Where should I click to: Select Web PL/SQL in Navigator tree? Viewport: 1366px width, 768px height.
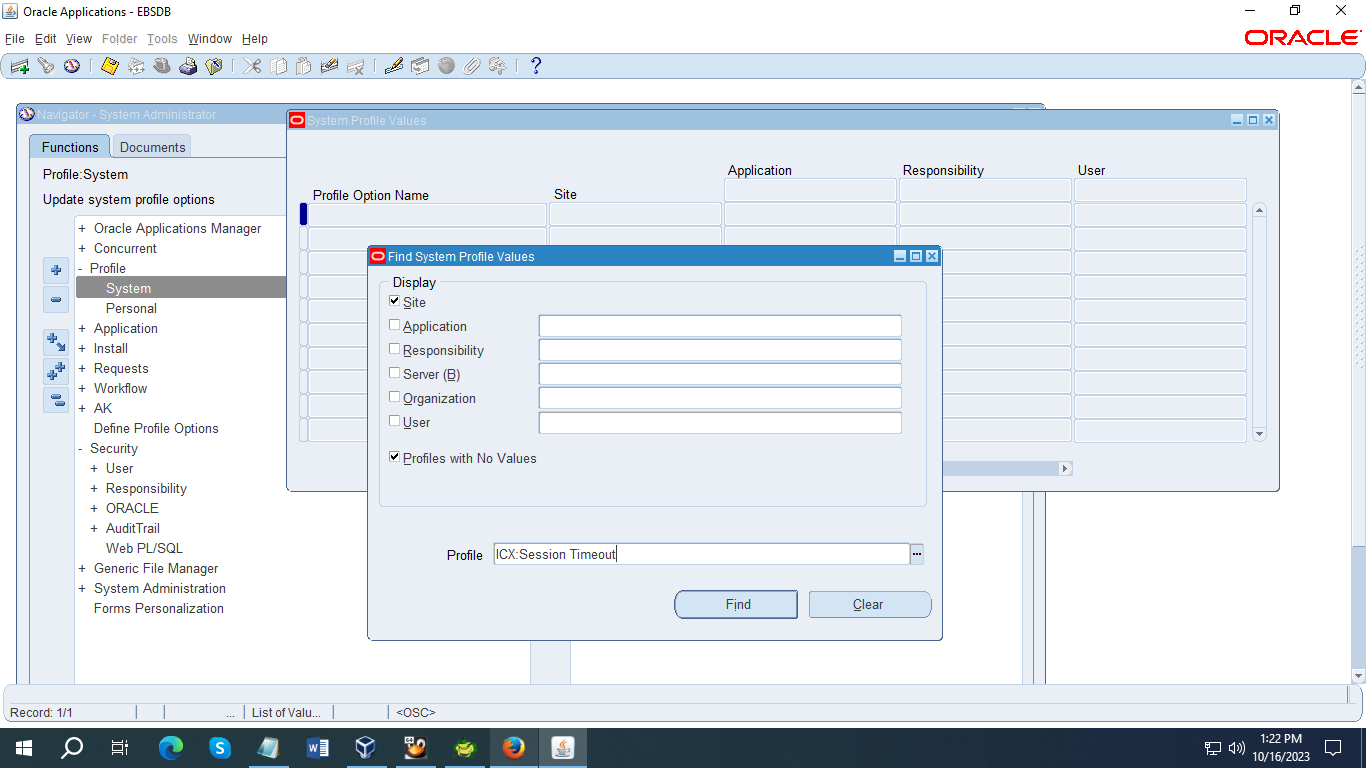[x=144, y=548]
